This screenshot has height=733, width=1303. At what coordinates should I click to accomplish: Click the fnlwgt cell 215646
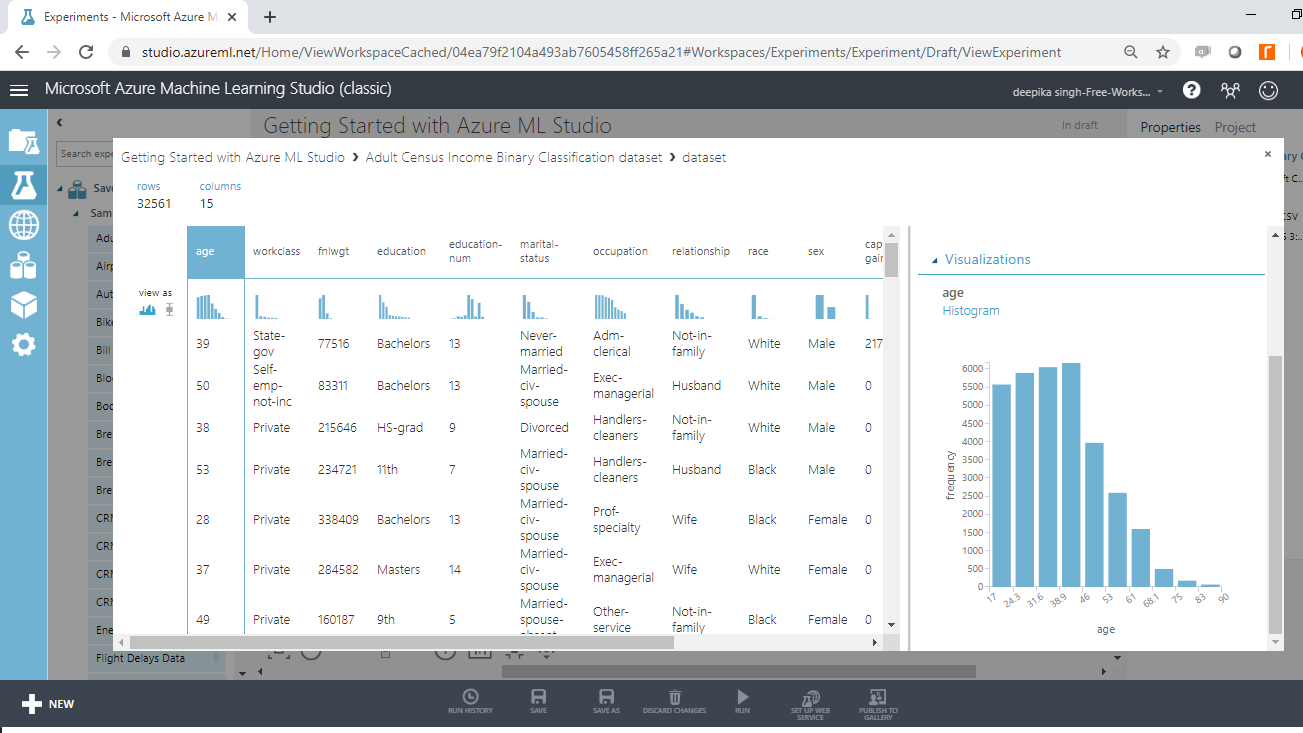pyautogui.click(x=337, y=428)
